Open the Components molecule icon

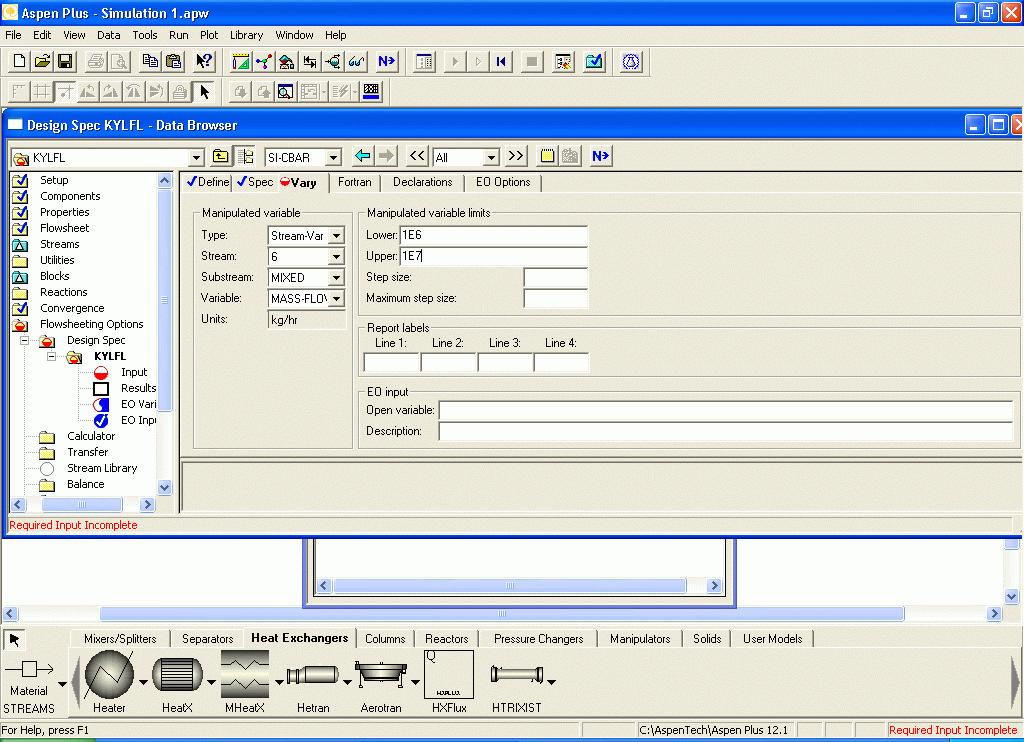264,61
